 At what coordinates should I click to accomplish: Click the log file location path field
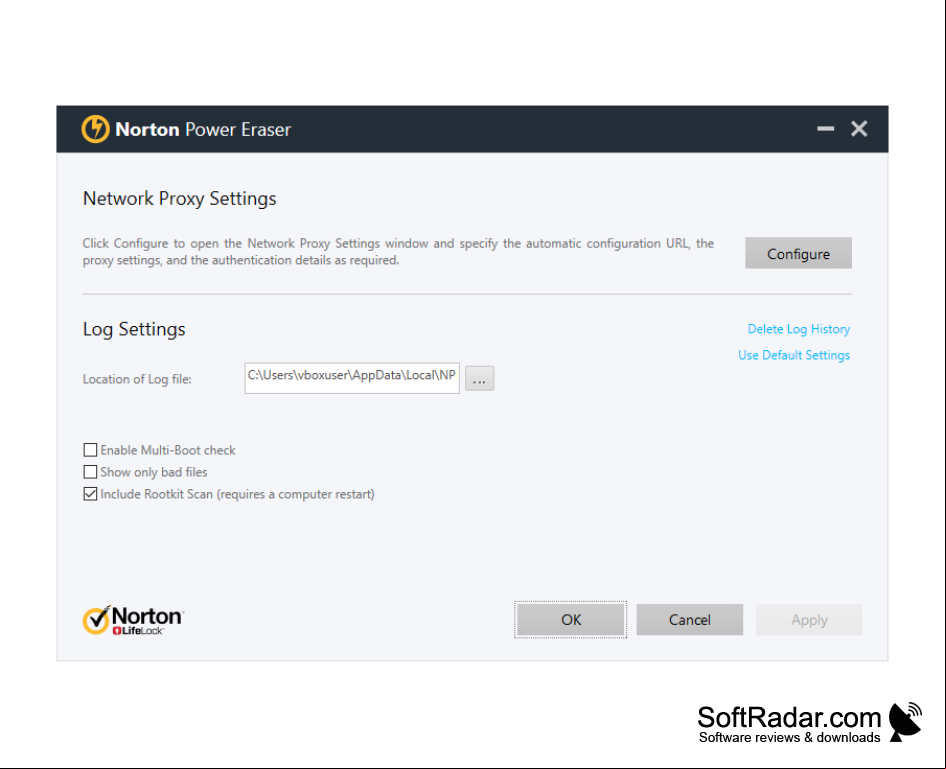click(352, 378)
